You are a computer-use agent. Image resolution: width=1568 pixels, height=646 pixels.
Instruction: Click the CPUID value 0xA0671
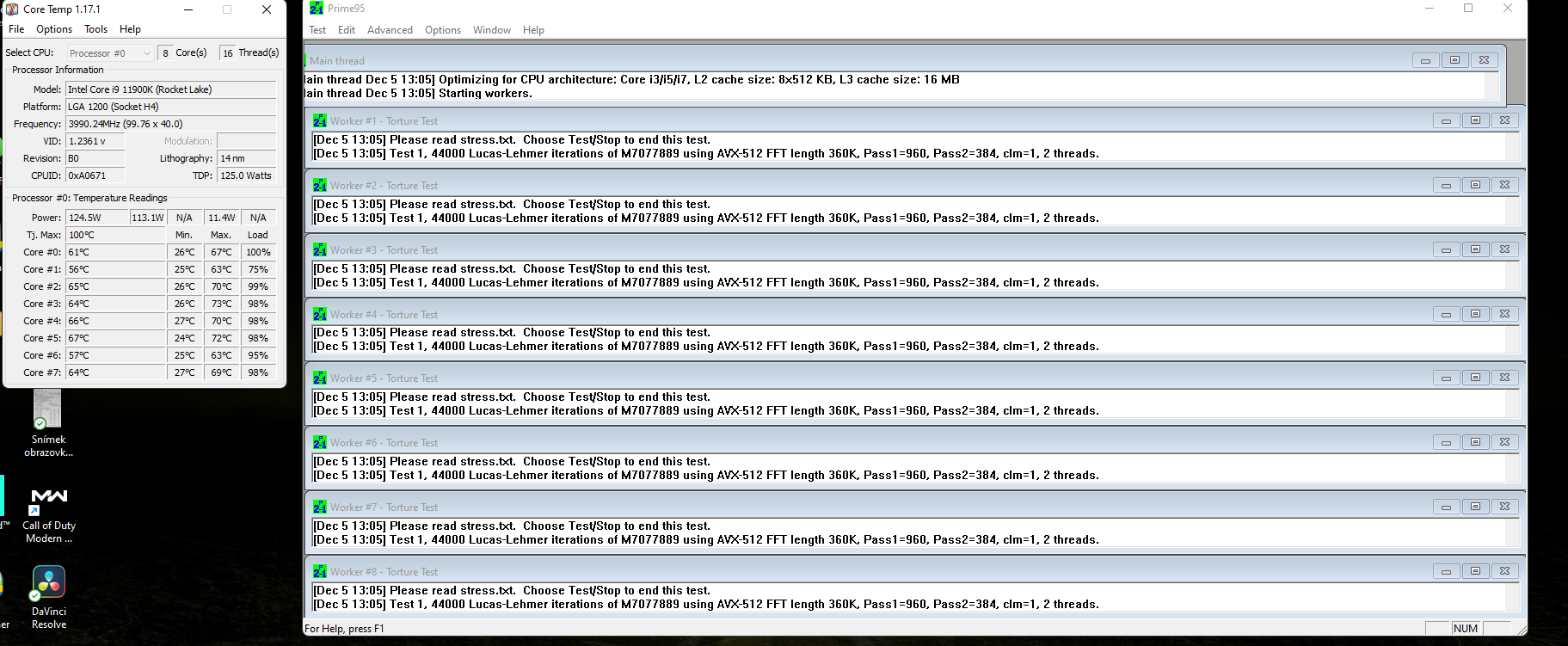[95, 175]
